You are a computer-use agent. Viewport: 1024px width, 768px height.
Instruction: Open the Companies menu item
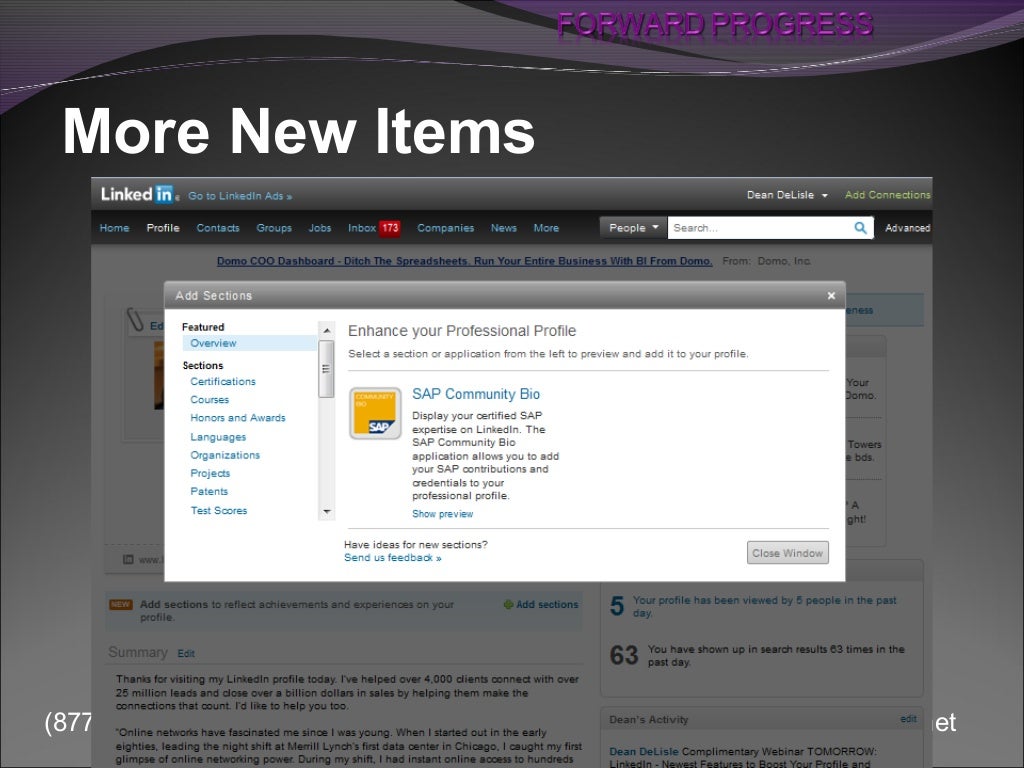coord(445,228)
